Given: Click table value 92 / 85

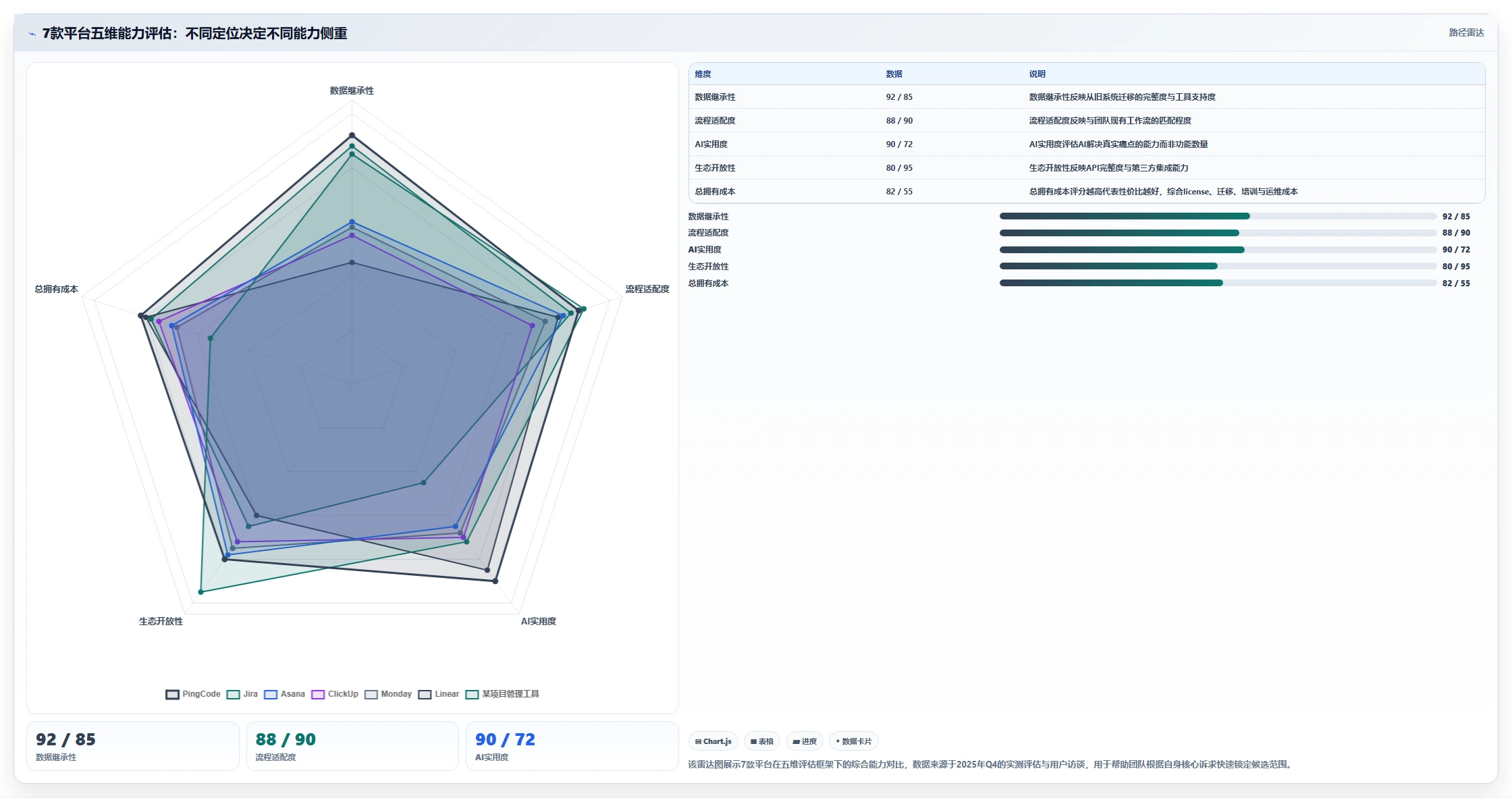Looking at the screenshot, I should 899,97.
